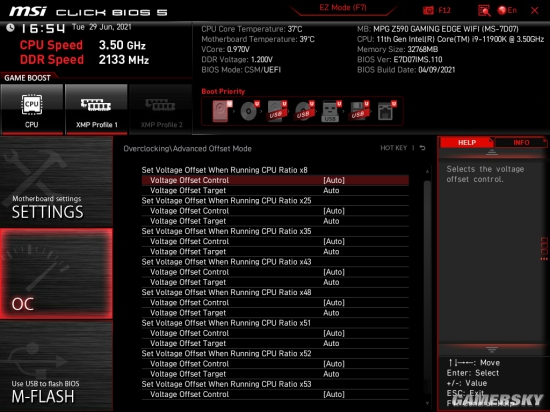Switch to EZ Mode (F7)
Screen dimensions: 550x412
[x=343, y=8]
